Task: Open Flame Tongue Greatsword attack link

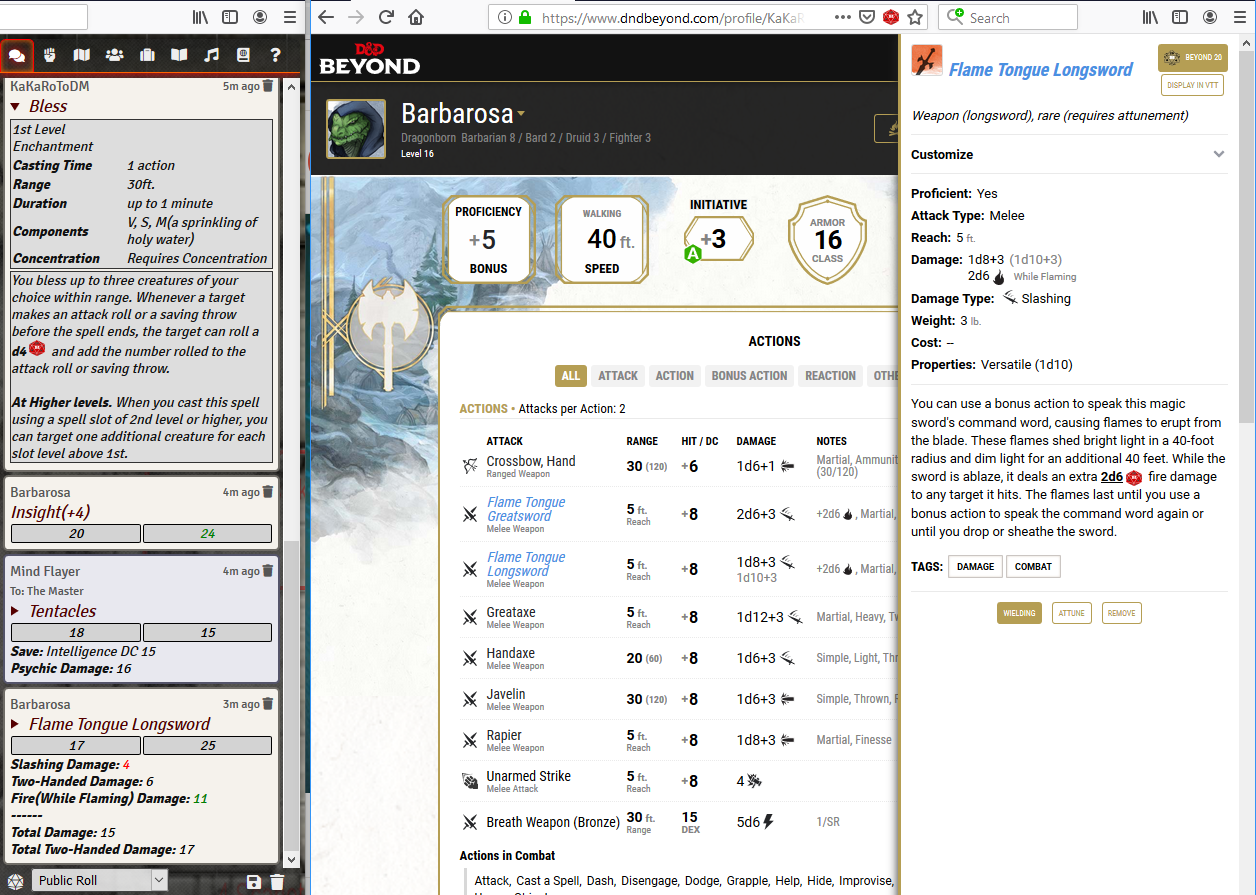Action: (526, 509)
